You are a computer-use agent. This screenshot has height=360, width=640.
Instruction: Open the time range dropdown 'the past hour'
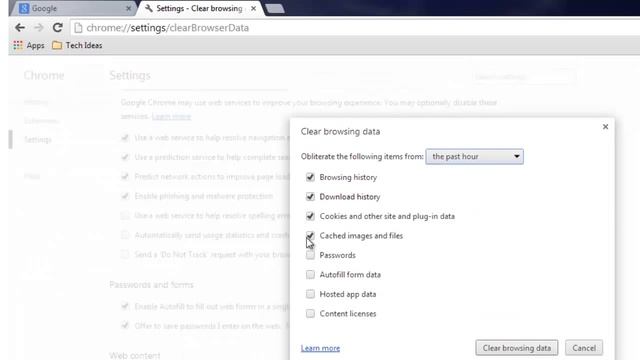click(x=474, y=156)
